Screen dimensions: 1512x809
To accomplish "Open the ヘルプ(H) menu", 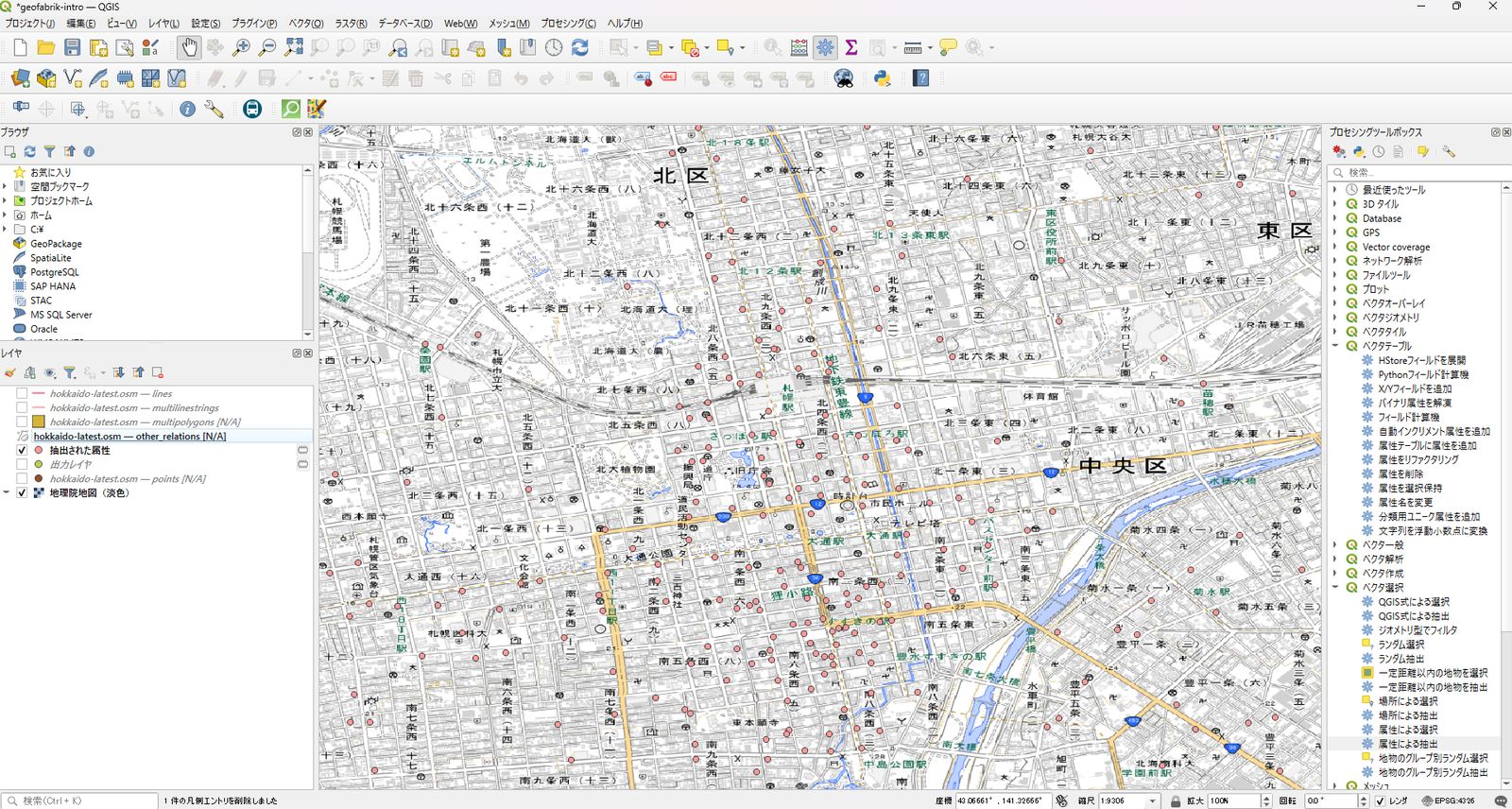I will [625, 23].
